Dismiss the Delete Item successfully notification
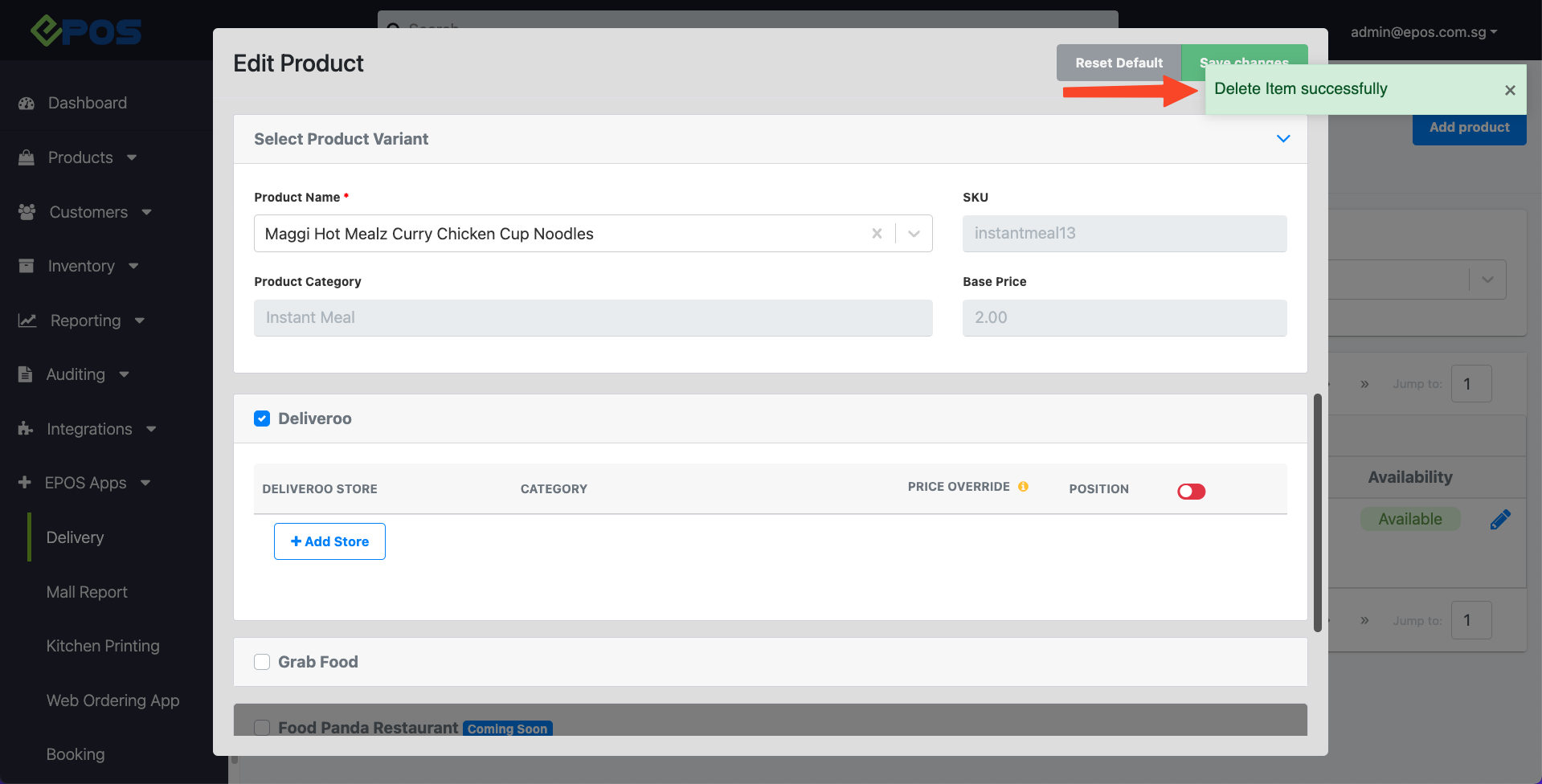The image size is (1542, 784). click(1510, 90)
